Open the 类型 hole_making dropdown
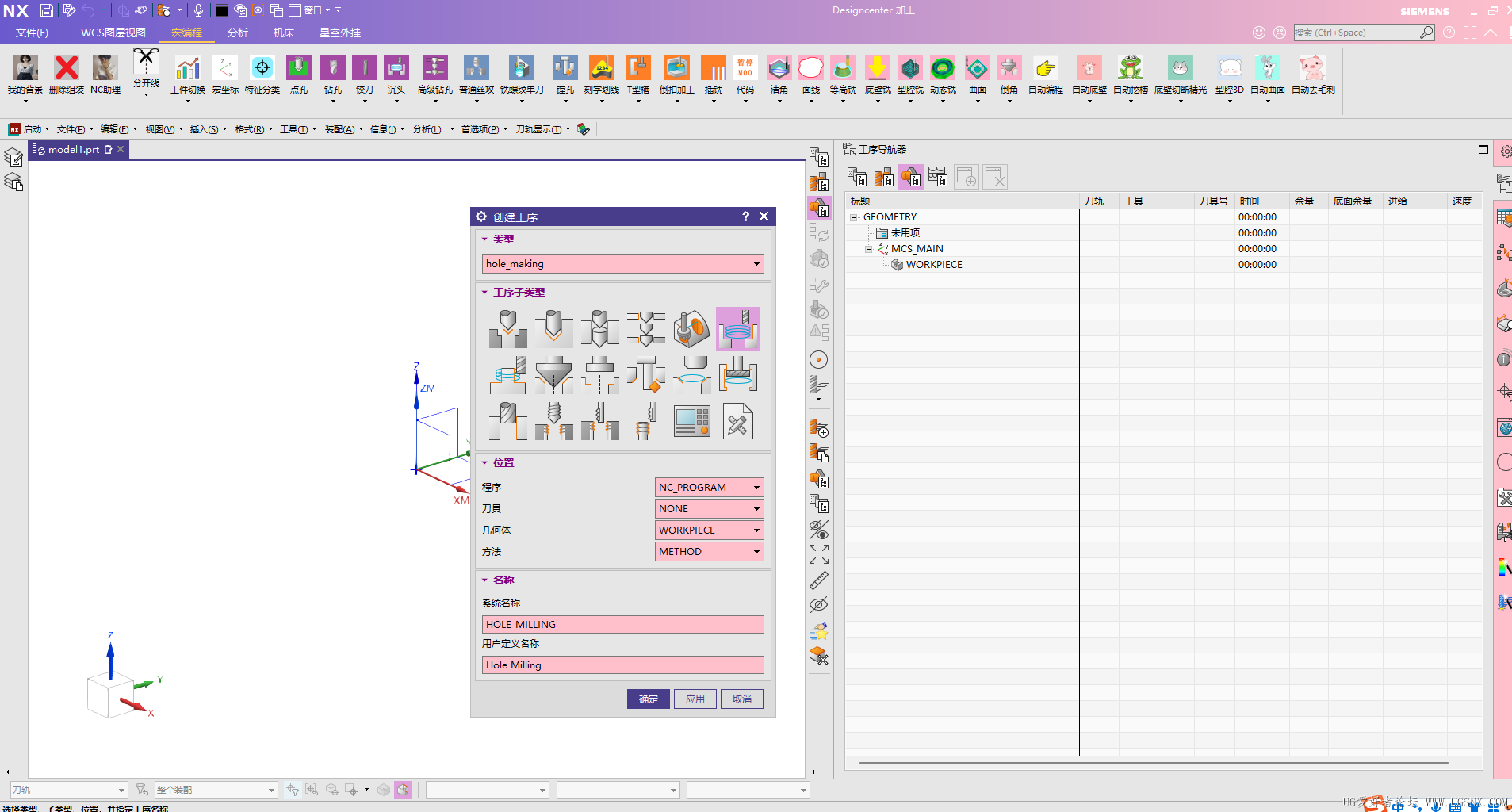 tap(623, 263)
